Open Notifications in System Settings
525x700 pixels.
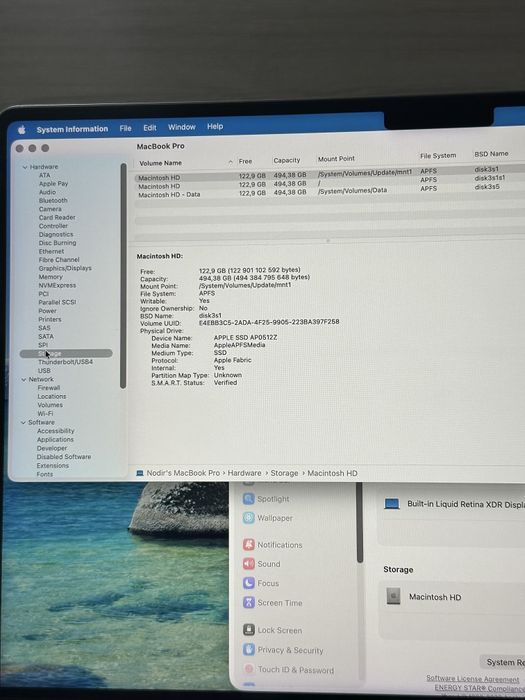coord(273,545)
